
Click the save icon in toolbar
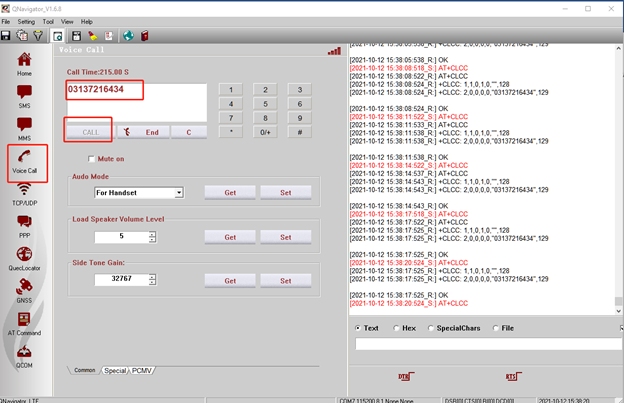pyautogui.click(x=6, y=36)
